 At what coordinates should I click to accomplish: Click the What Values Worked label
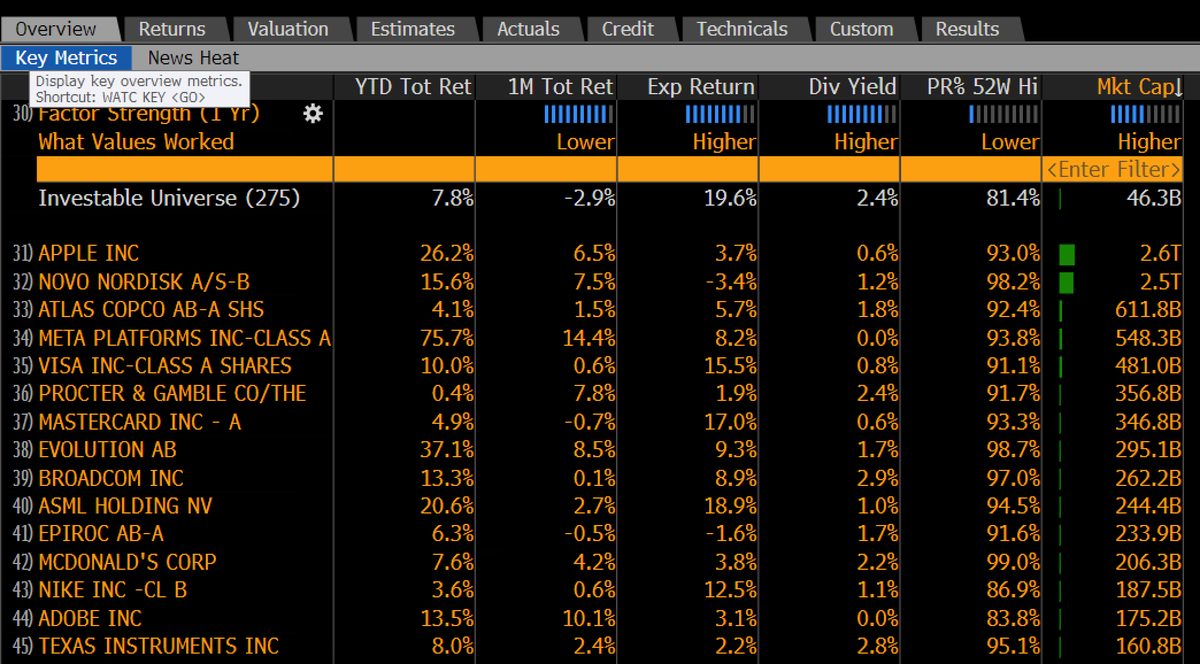click(x=136, y=142)
